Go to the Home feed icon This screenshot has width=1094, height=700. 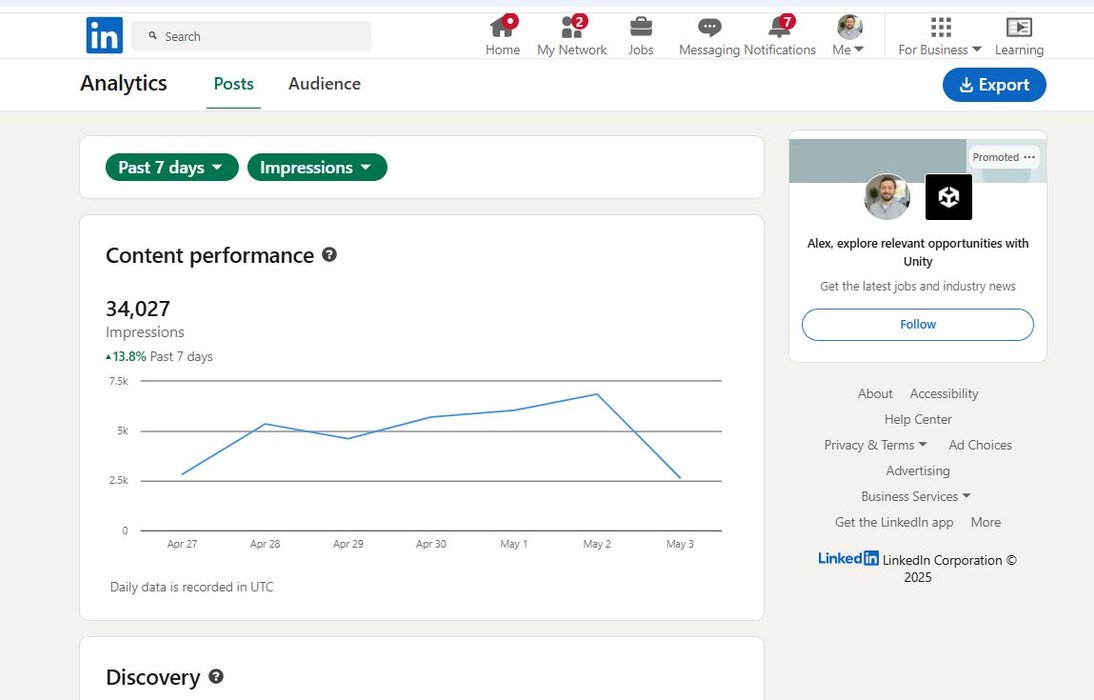(x=502, y=27)
